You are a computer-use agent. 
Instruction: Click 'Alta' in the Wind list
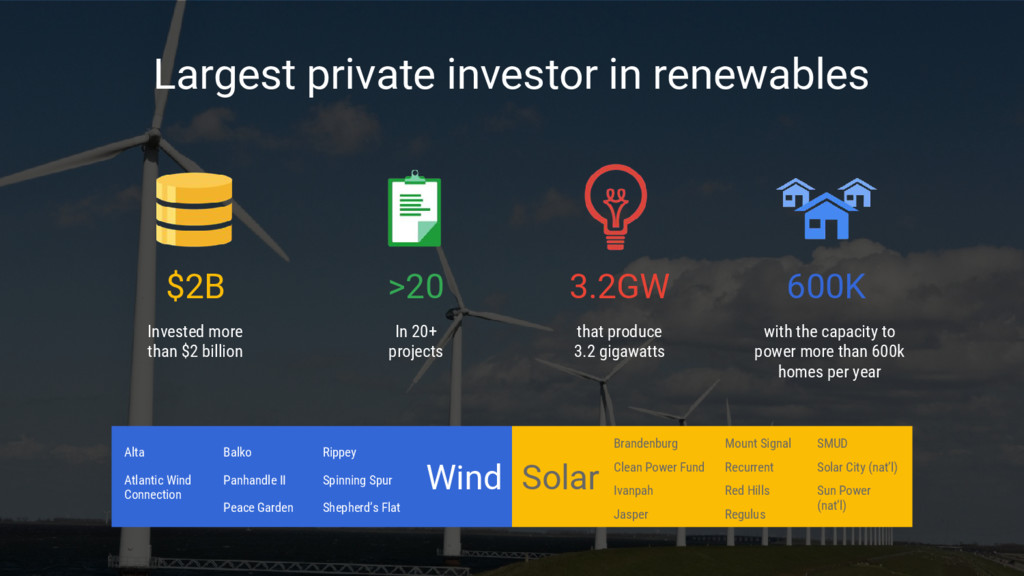tap(135, 452)
